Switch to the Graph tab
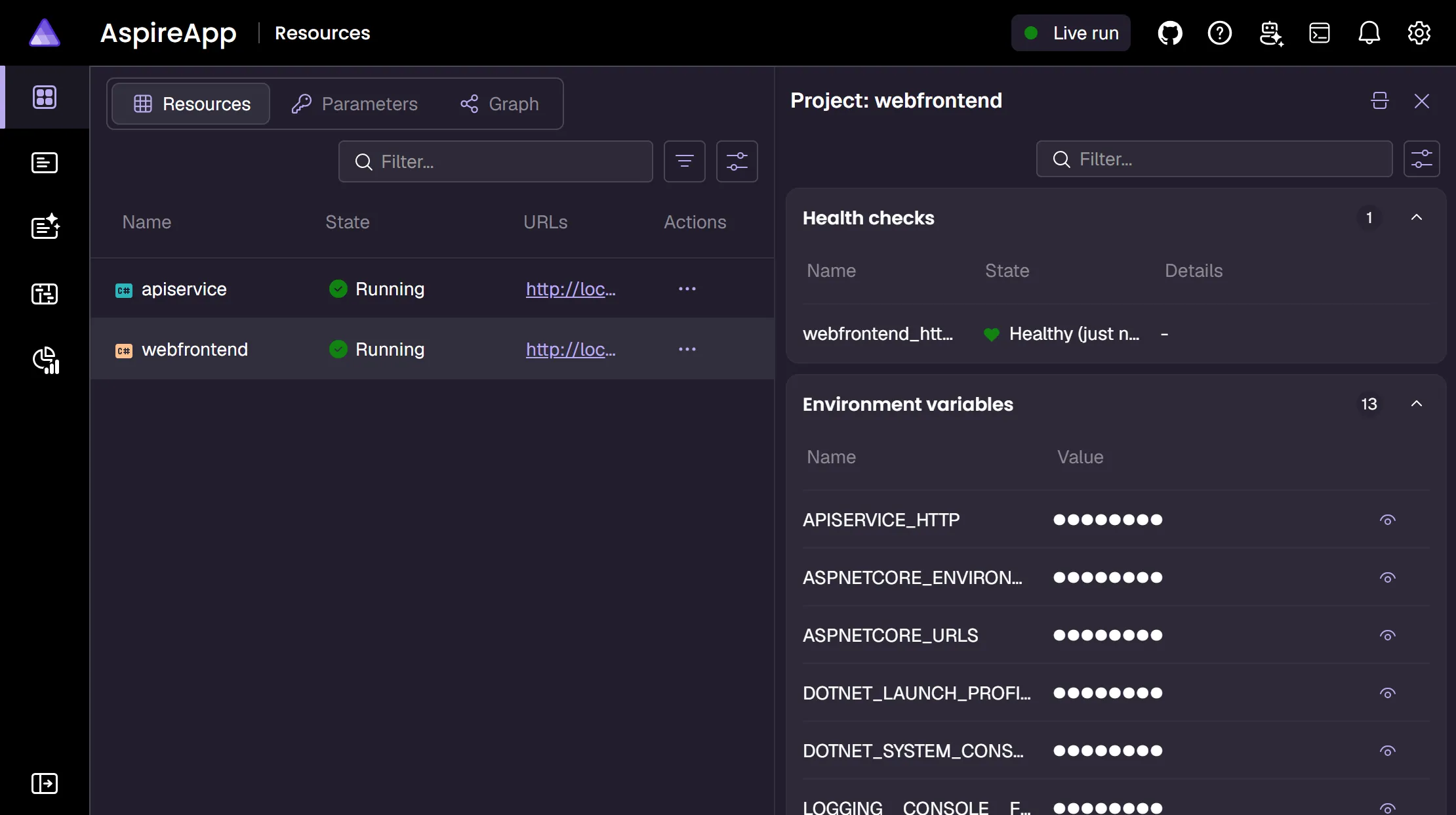Viewport: 1456px width, 815px height. tap(500, 104)
